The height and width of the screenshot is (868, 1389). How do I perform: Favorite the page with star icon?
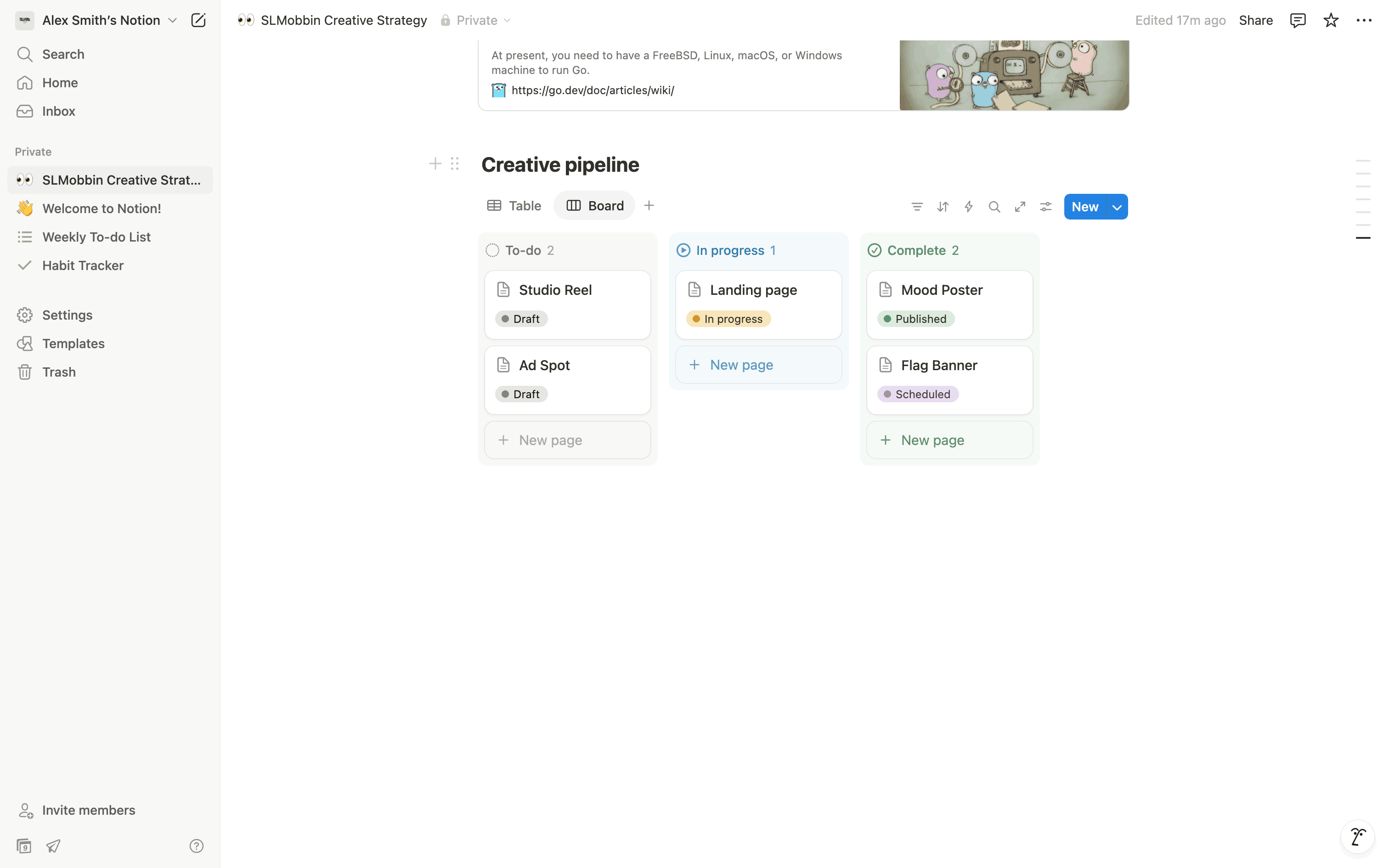[1331, 21]
